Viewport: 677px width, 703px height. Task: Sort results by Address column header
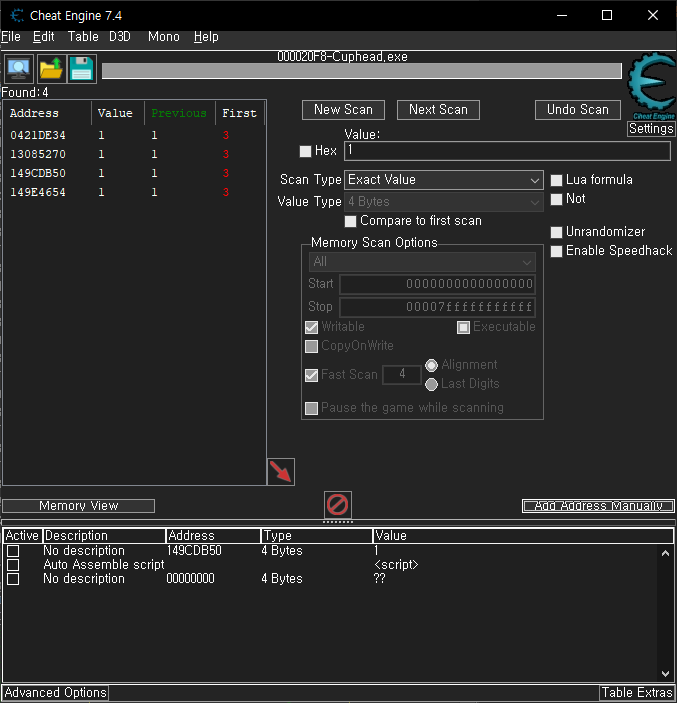click(x=48, y=113)
